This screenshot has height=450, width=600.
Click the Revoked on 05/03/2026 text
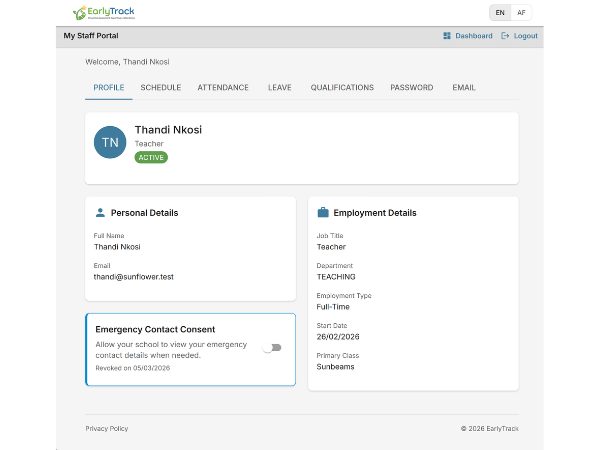point(133,368)
